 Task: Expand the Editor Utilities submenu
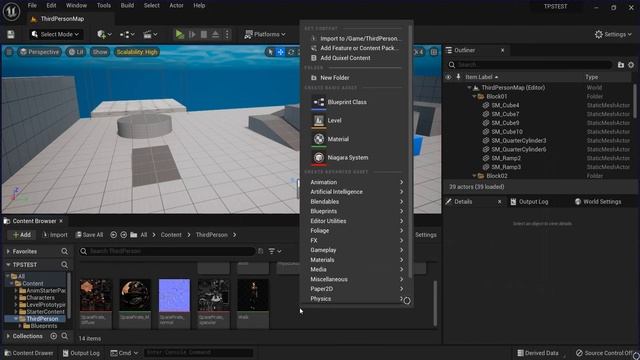[356, 221]
